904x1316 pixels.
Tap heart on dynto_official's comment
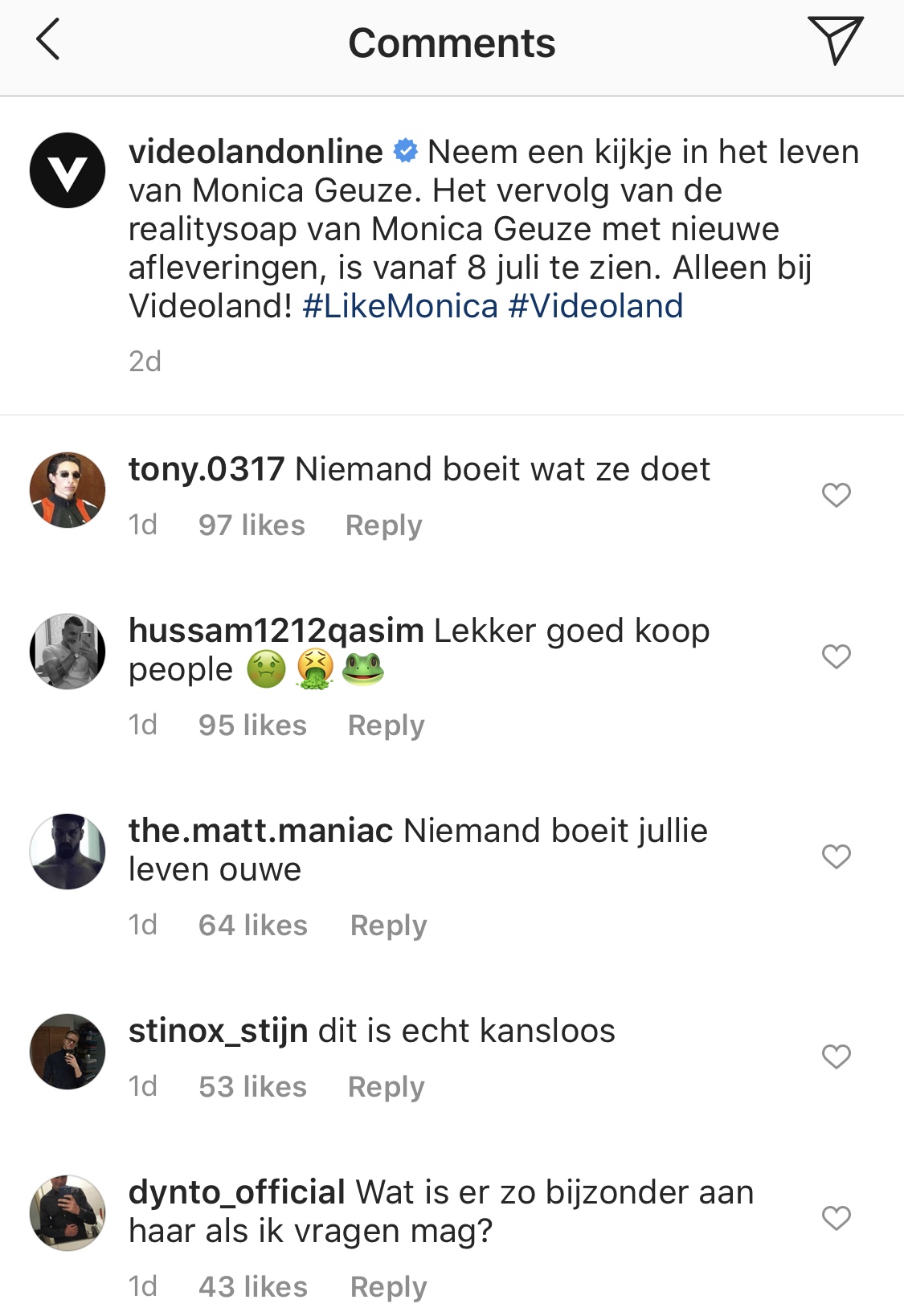pyautogui.click(x=836, y=1218)
